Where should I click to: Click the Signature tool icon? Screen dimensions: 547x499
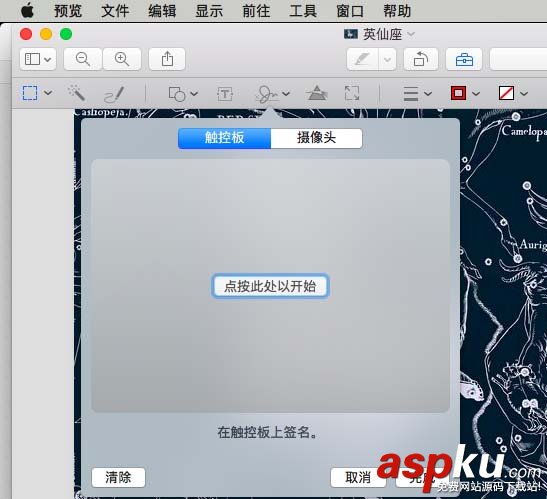(267, 94)
